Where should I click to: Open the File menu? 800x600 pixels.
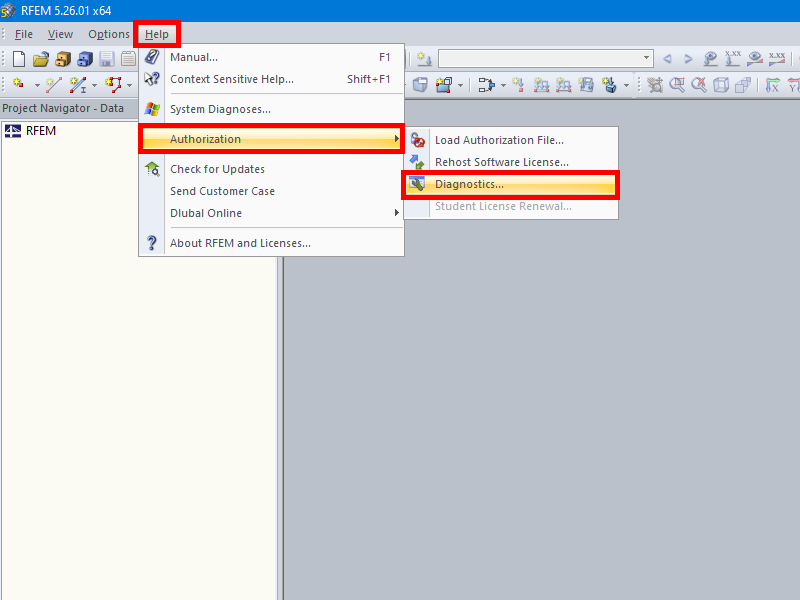pyautogui.click(x=23, y=34)
